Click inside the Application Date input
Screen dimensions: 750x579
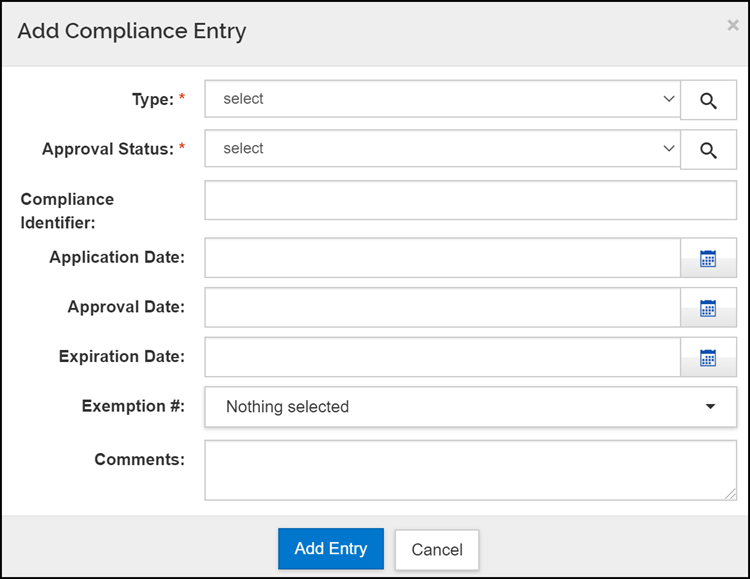[442, 258]
